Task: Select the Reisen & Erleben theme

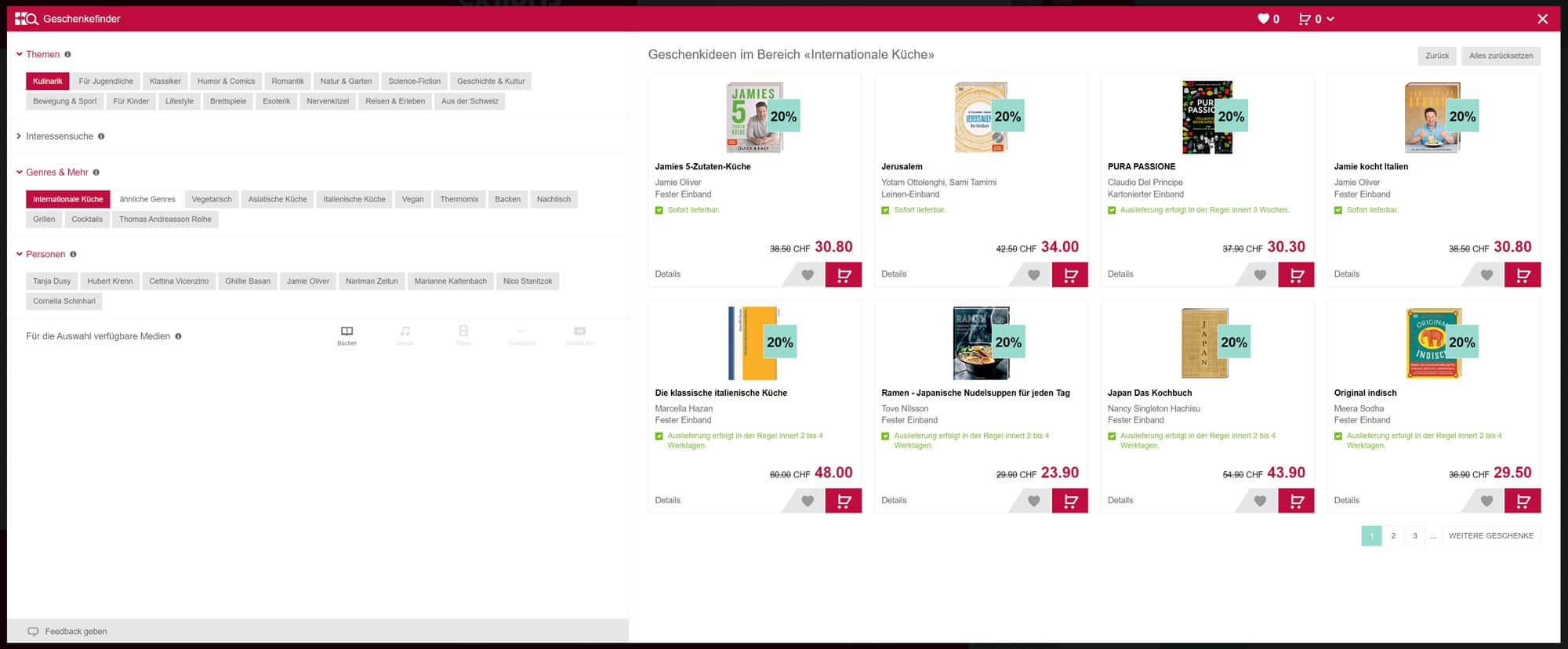Action: point(395,101)
